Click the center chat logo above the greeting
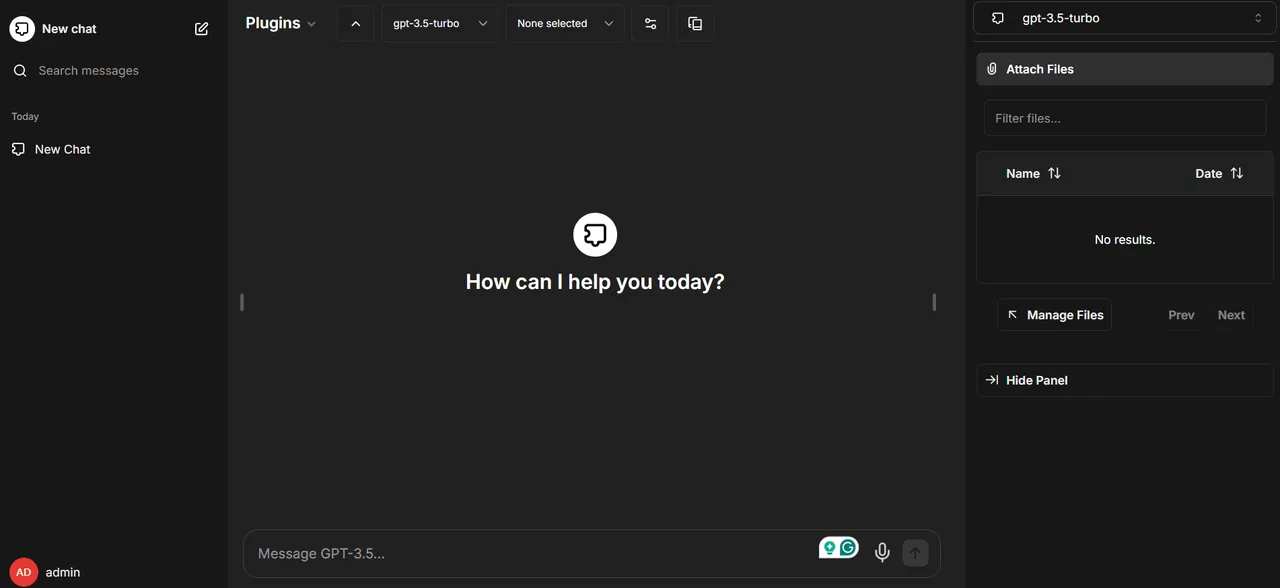 pos(595,235)
